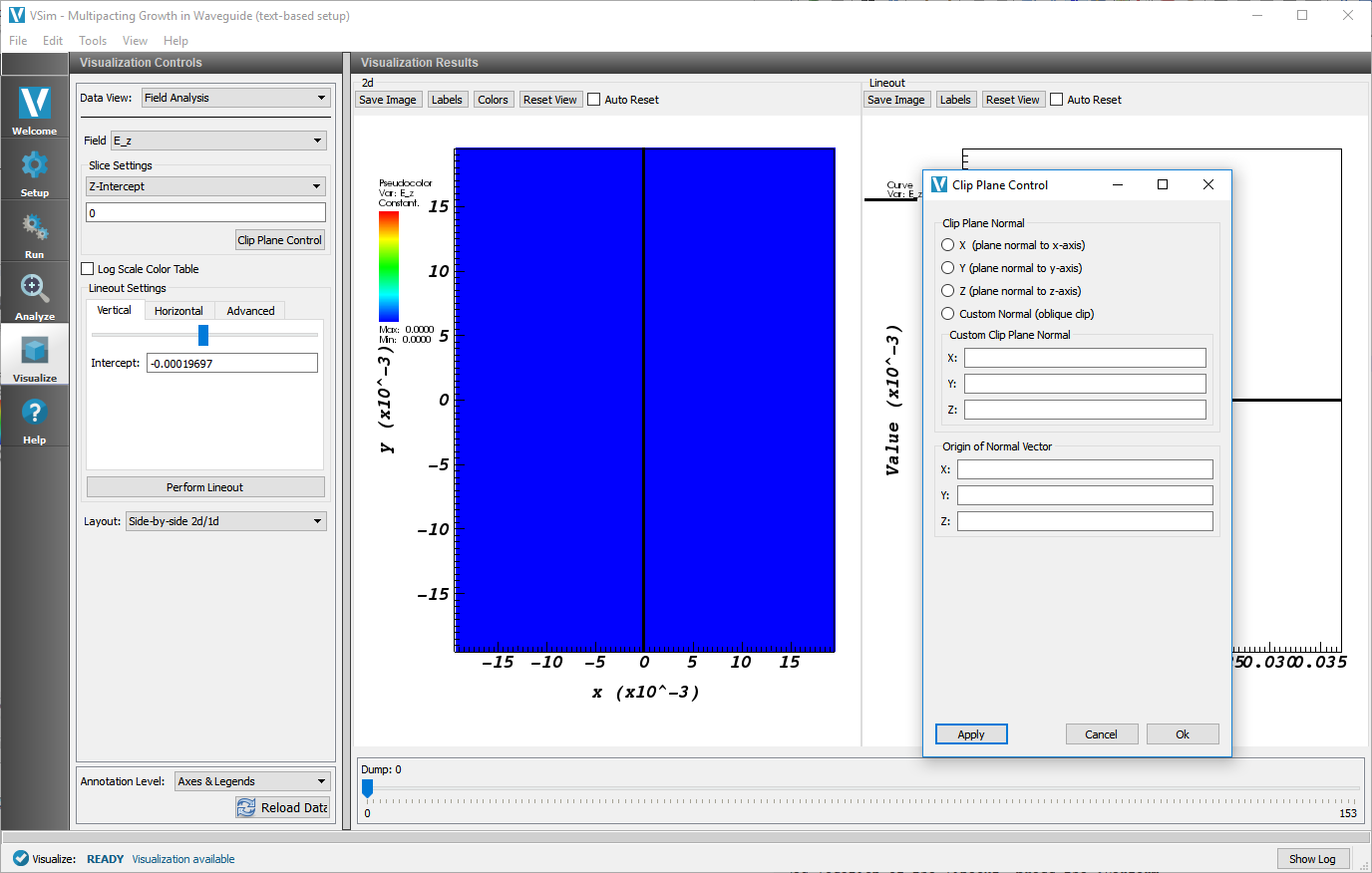Switch to the Run section icon

(x=35, y=228)
